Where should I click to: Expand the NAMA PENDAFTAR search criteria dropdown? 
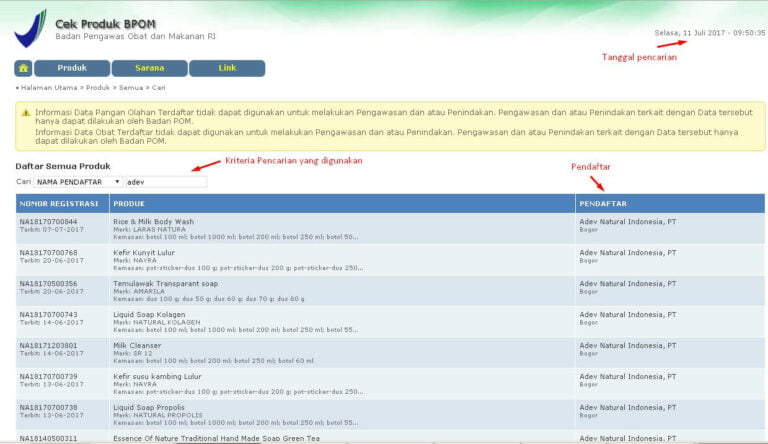78,182
